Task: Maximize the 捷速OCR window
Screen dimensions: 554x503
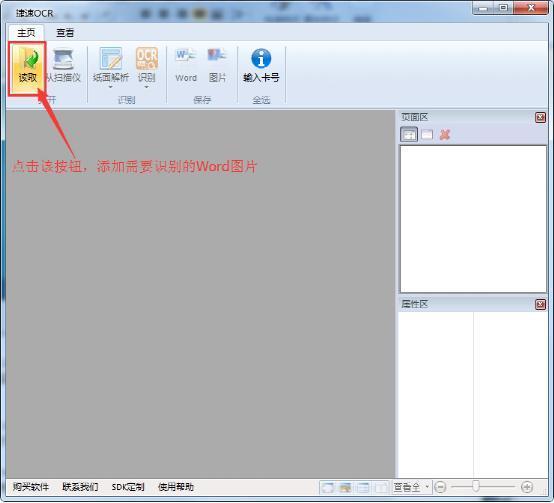Action: tap(504, 8)
